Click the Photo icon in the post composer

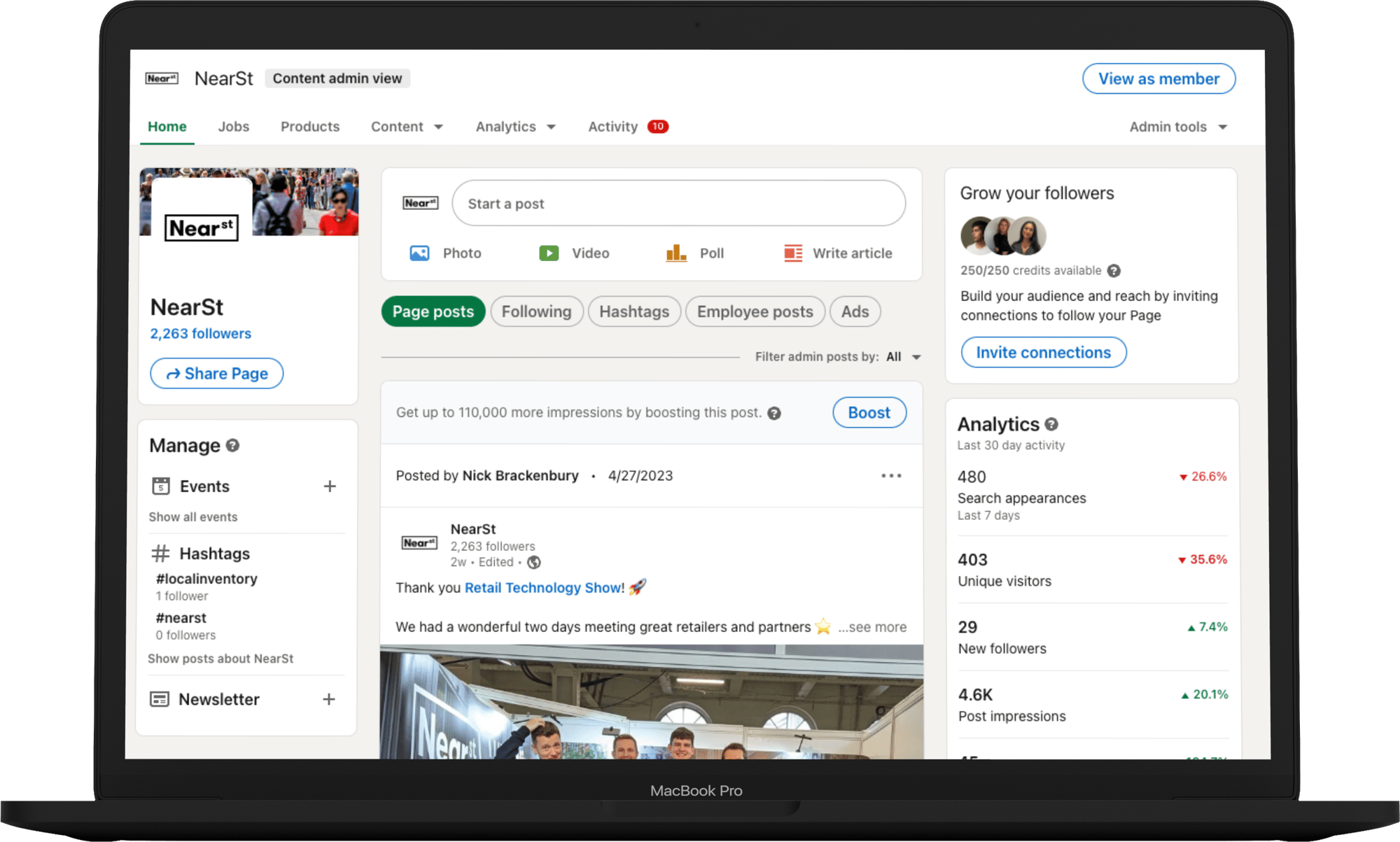[419, 253]
